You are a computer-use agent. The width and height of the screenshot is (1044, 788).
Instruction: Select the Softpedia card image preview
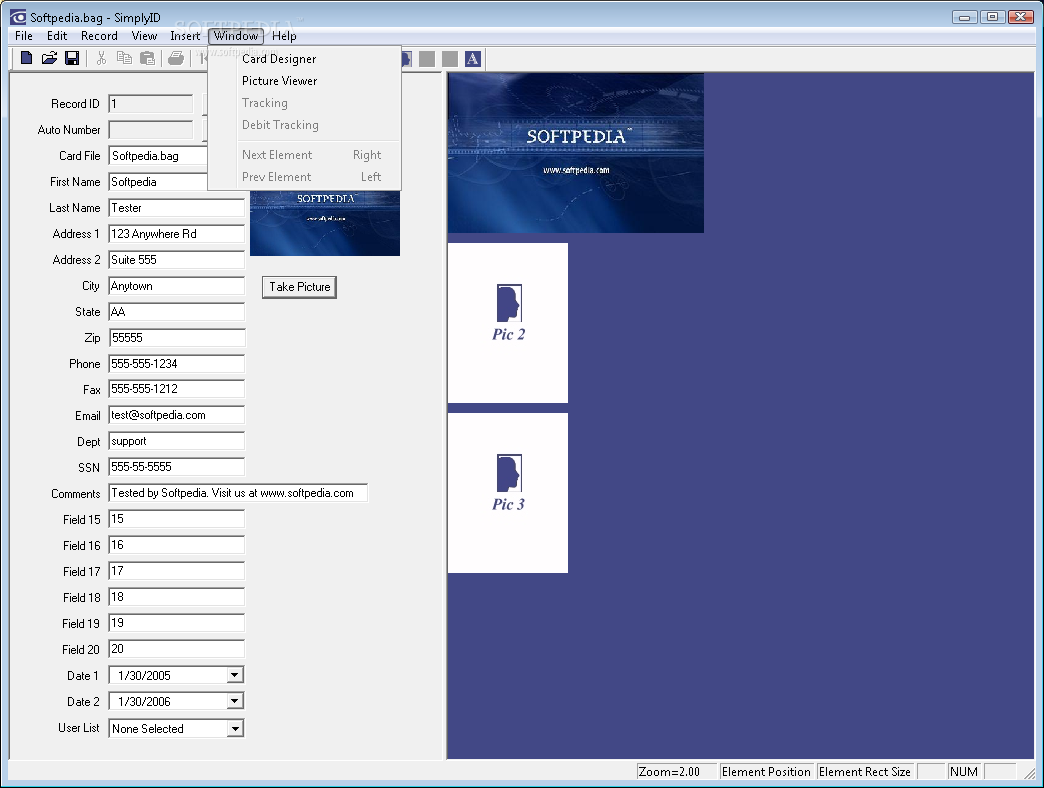575,153
